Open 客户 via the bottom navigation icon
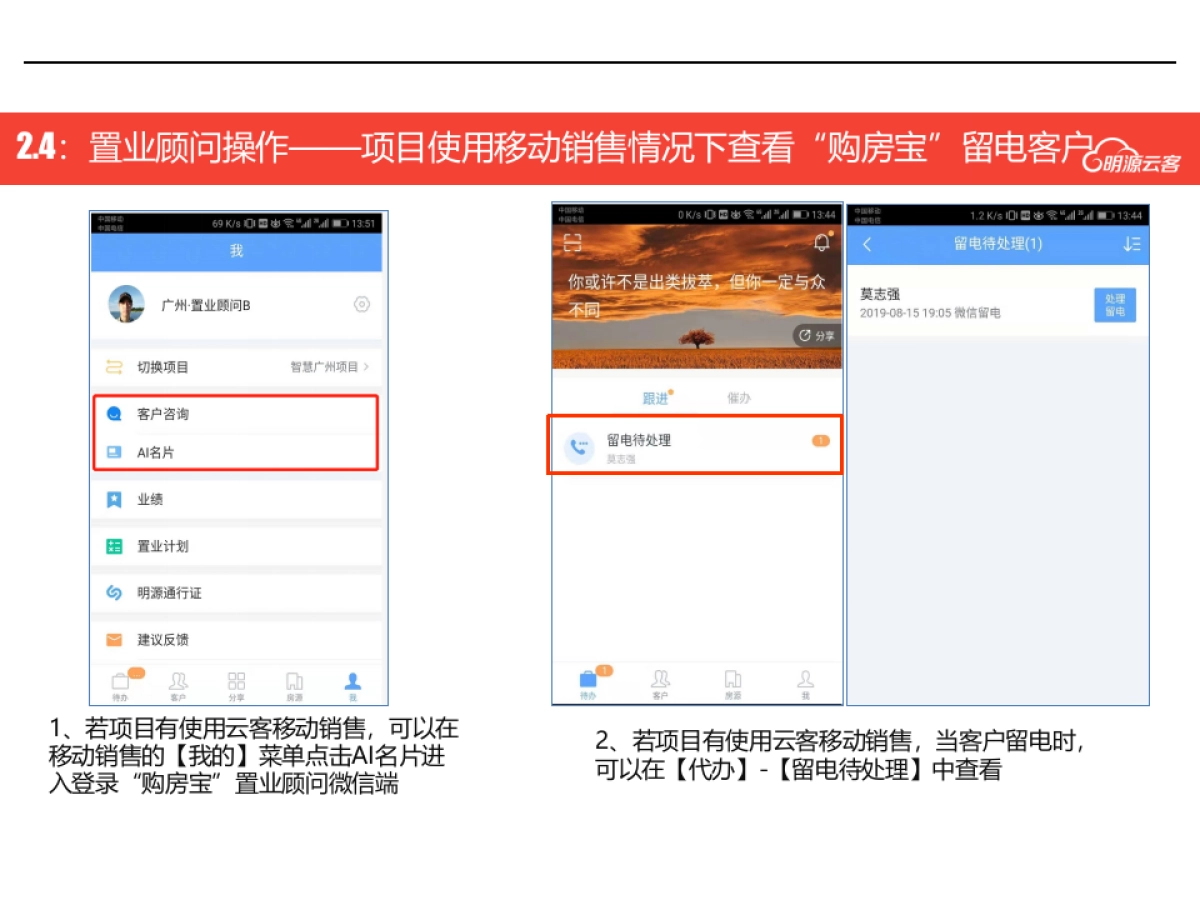Viewport: 1200px width, 900px height. [x=178, y=683]
